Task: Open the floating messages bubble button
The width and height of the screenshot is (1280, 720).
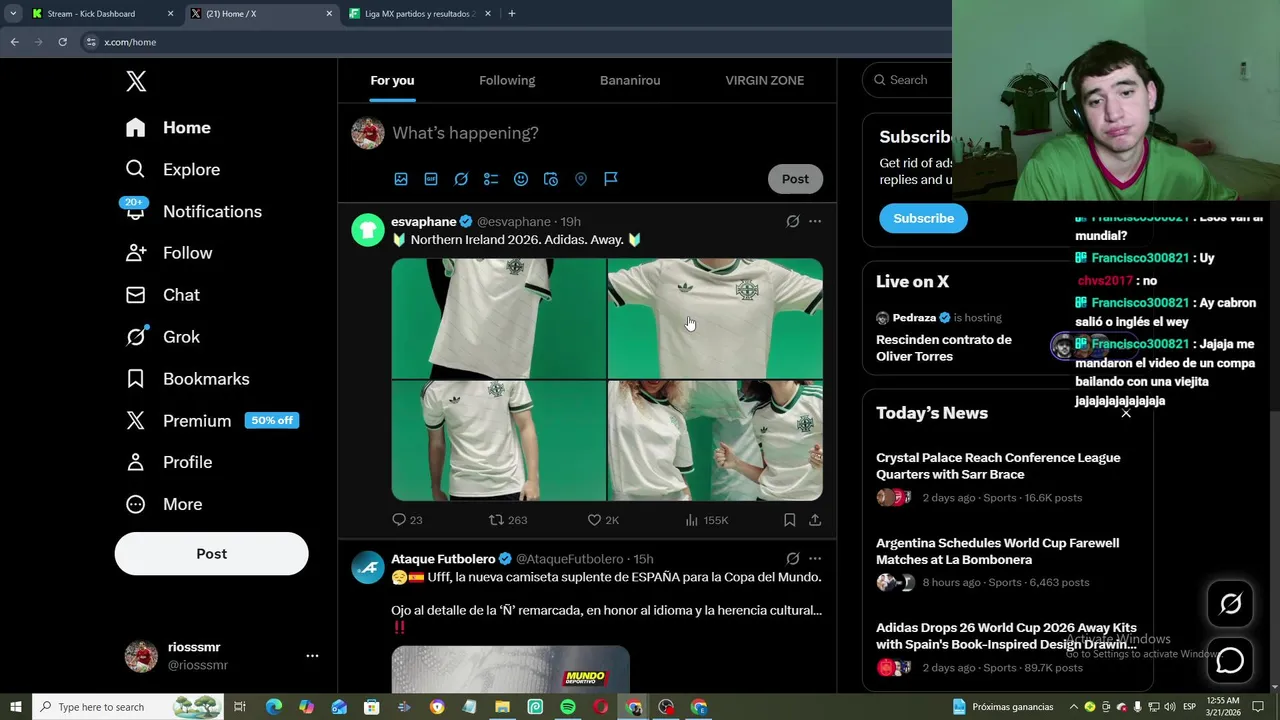Action: [1230, 660]
